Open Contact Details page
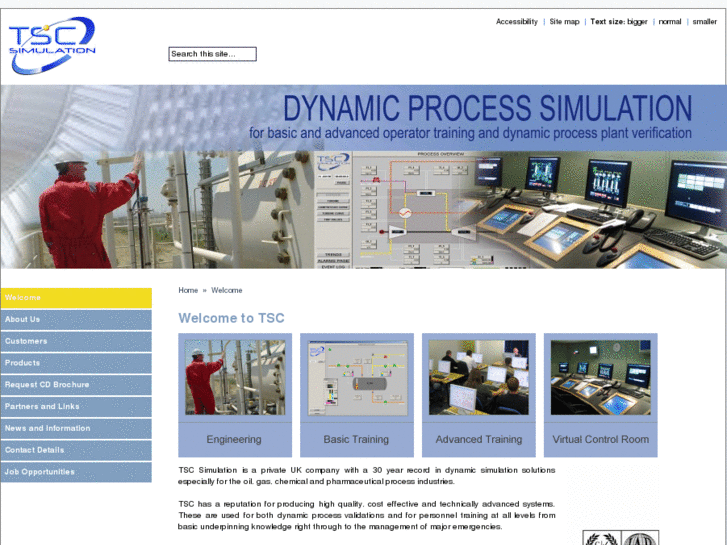This screenshot has height=545, width=727. click(x=76, y=450)
